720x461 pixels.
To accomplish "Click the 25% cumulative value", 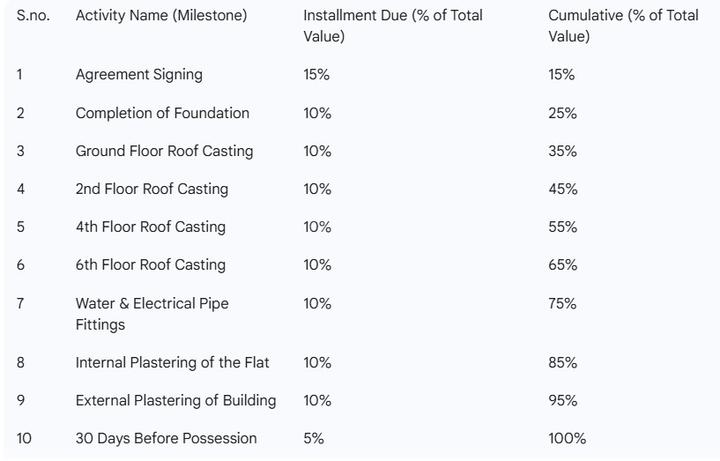I will [562, 113].
